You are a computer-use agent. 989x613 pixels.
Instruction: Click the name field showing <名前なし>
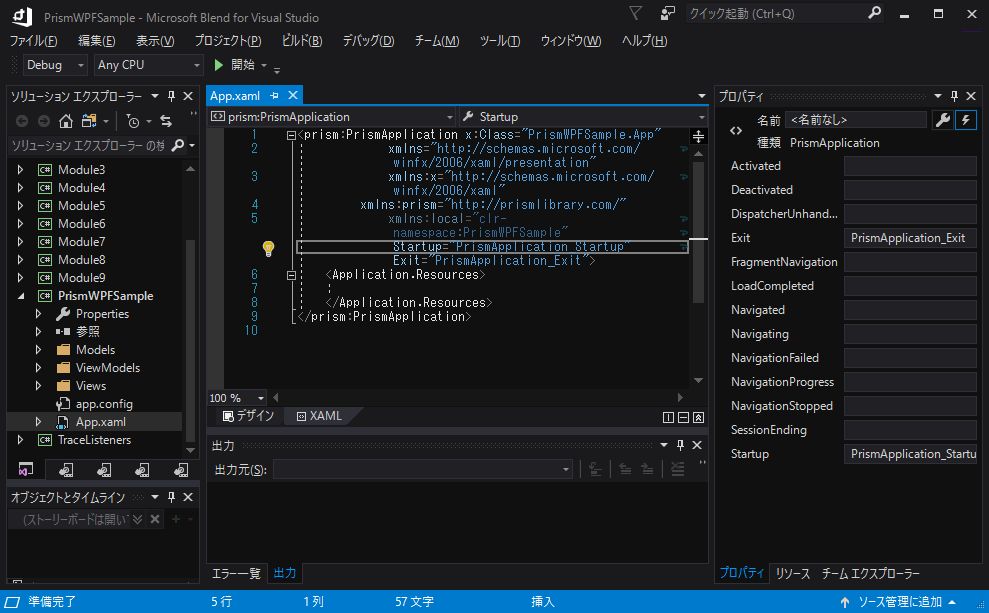pyautogui.click(x=856, y=120)
